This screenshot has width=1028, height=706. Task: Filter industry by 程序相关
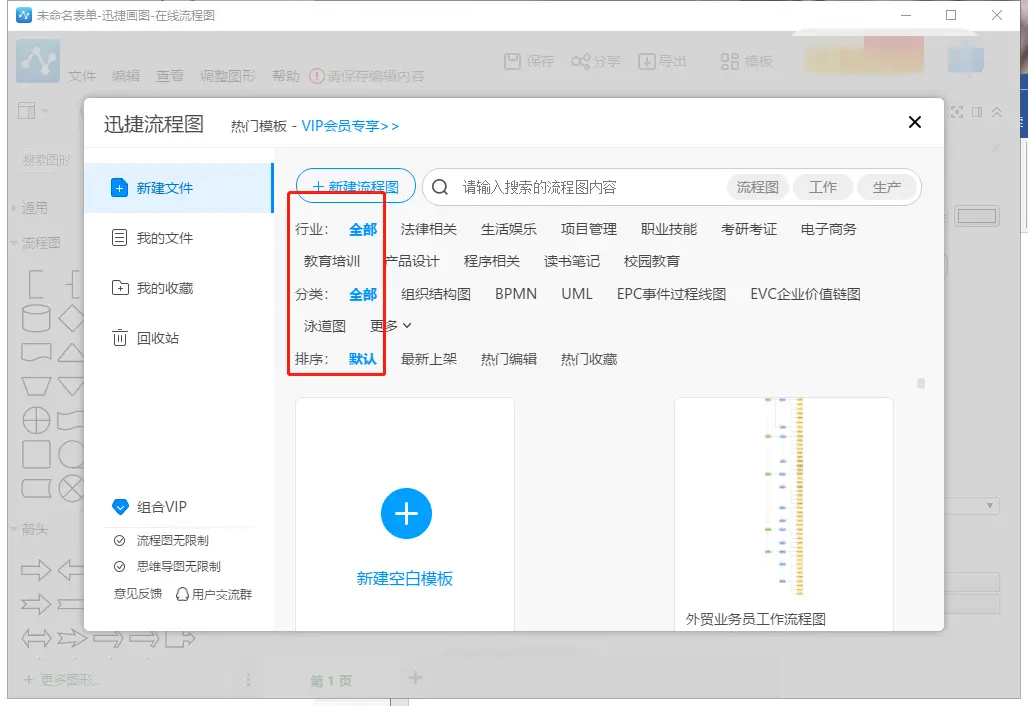click(492, 262)
